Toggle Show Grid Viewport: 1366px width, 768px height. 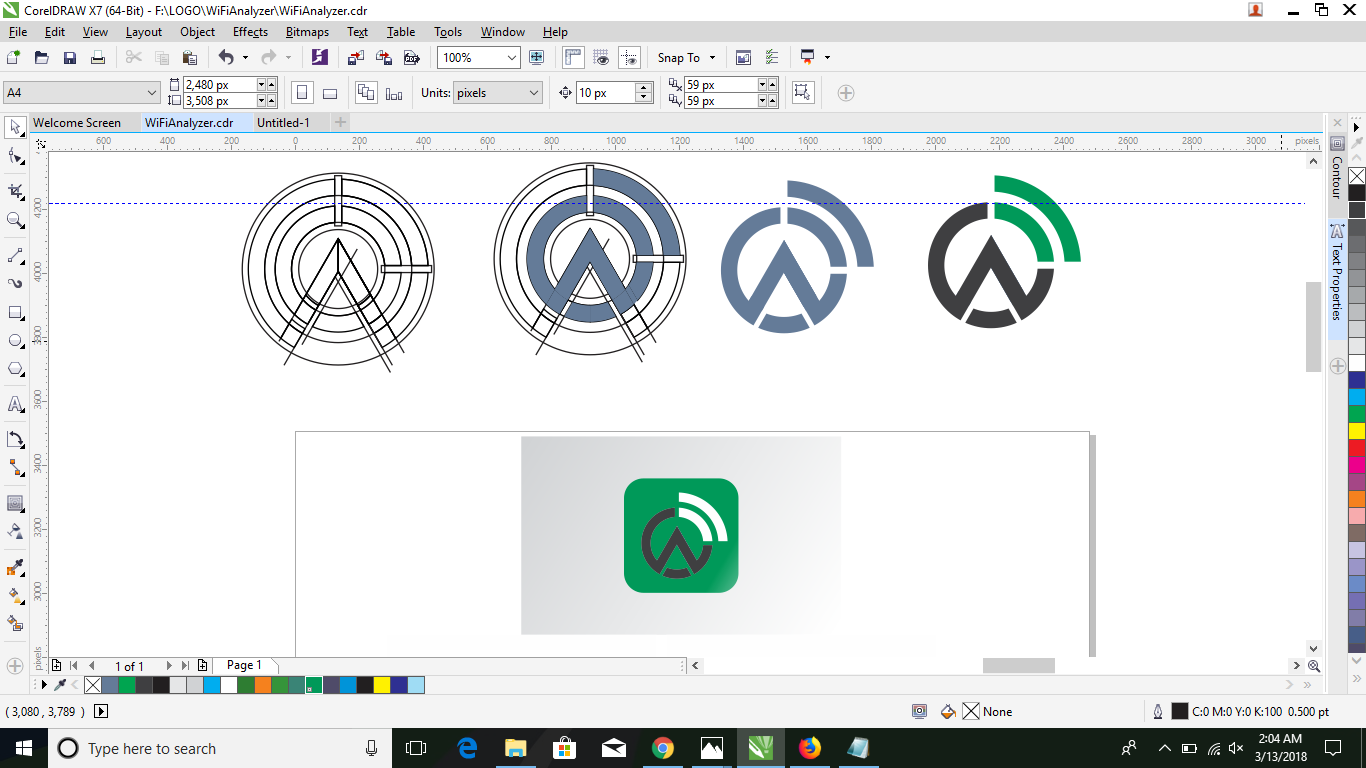(x=601, y=58)
